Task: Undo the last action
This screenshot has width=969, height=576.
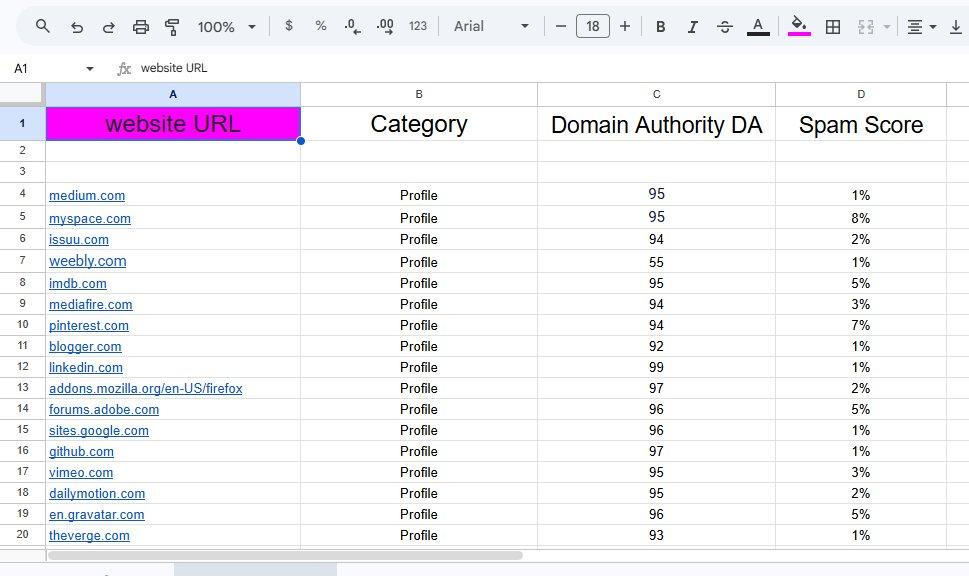Action: (x=77, y=27)
